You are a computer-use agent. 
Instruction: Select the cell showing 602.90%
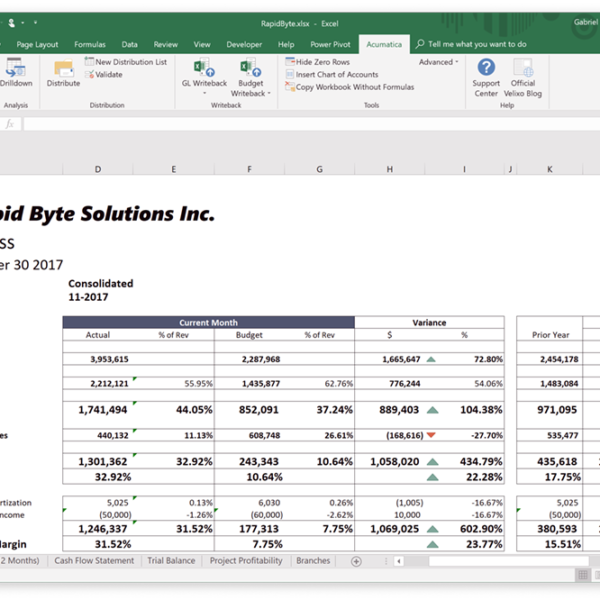tap(464, 529)
